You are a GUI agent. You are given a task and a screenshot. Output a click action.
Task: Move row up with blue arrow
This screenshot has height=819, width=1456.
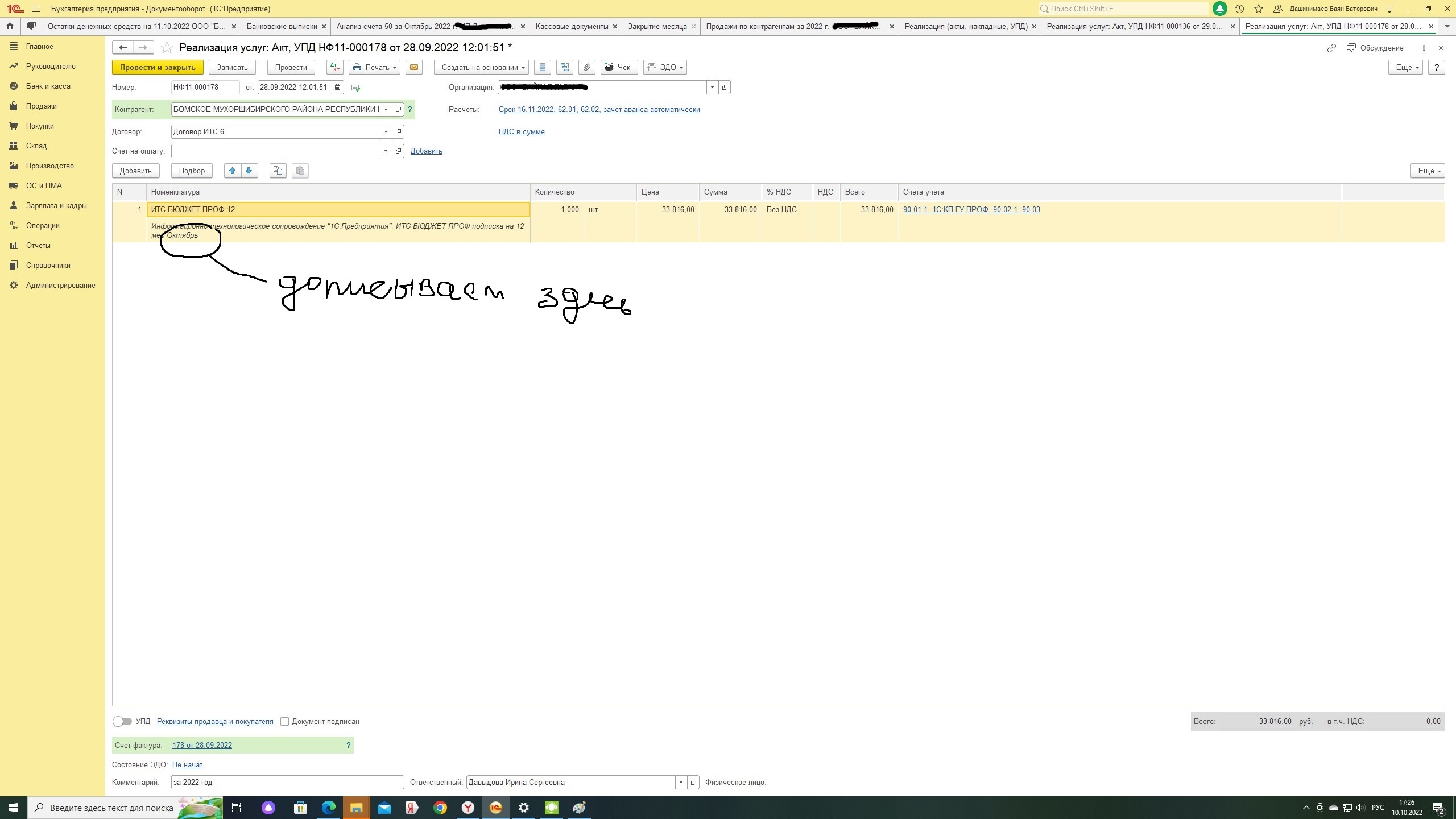click(232, 171)
